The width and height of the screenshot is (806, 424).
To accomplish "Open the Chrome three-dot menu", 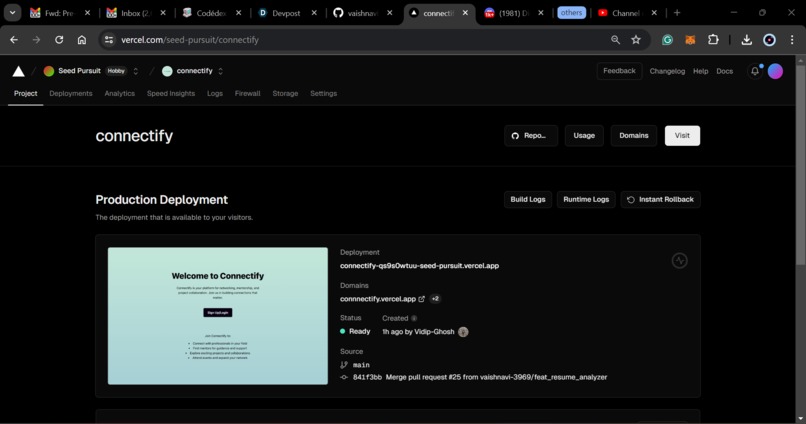I will 792,40.
